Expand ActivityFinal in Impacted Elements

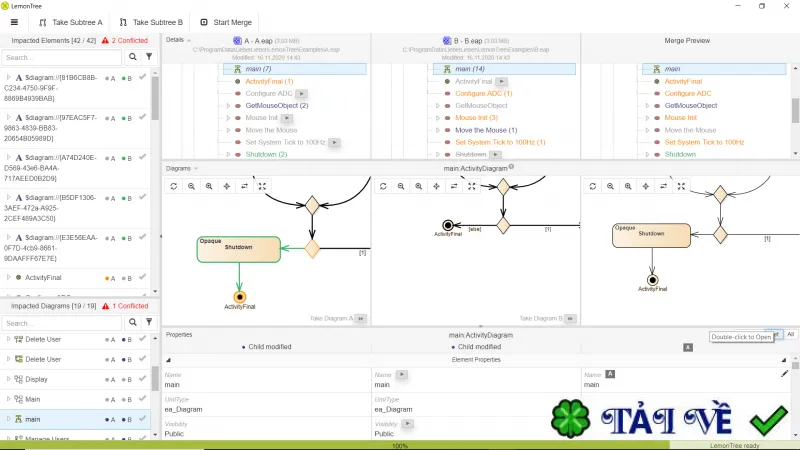(x=8, y=278)
